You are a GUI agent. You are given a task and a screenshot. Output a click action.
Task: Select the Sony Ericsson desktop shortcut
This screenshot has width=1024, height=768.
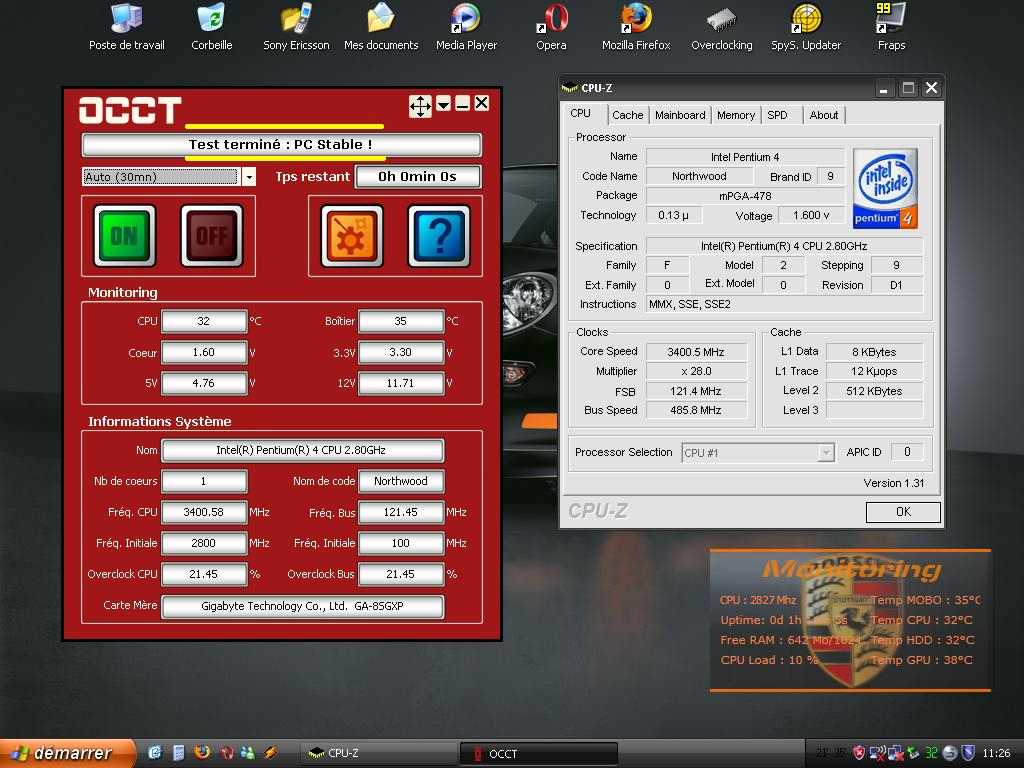pos(296,26)
